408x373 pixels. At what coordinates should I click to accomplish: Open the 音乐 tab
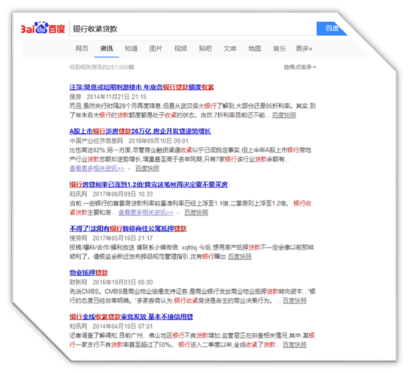coord(279,49)
